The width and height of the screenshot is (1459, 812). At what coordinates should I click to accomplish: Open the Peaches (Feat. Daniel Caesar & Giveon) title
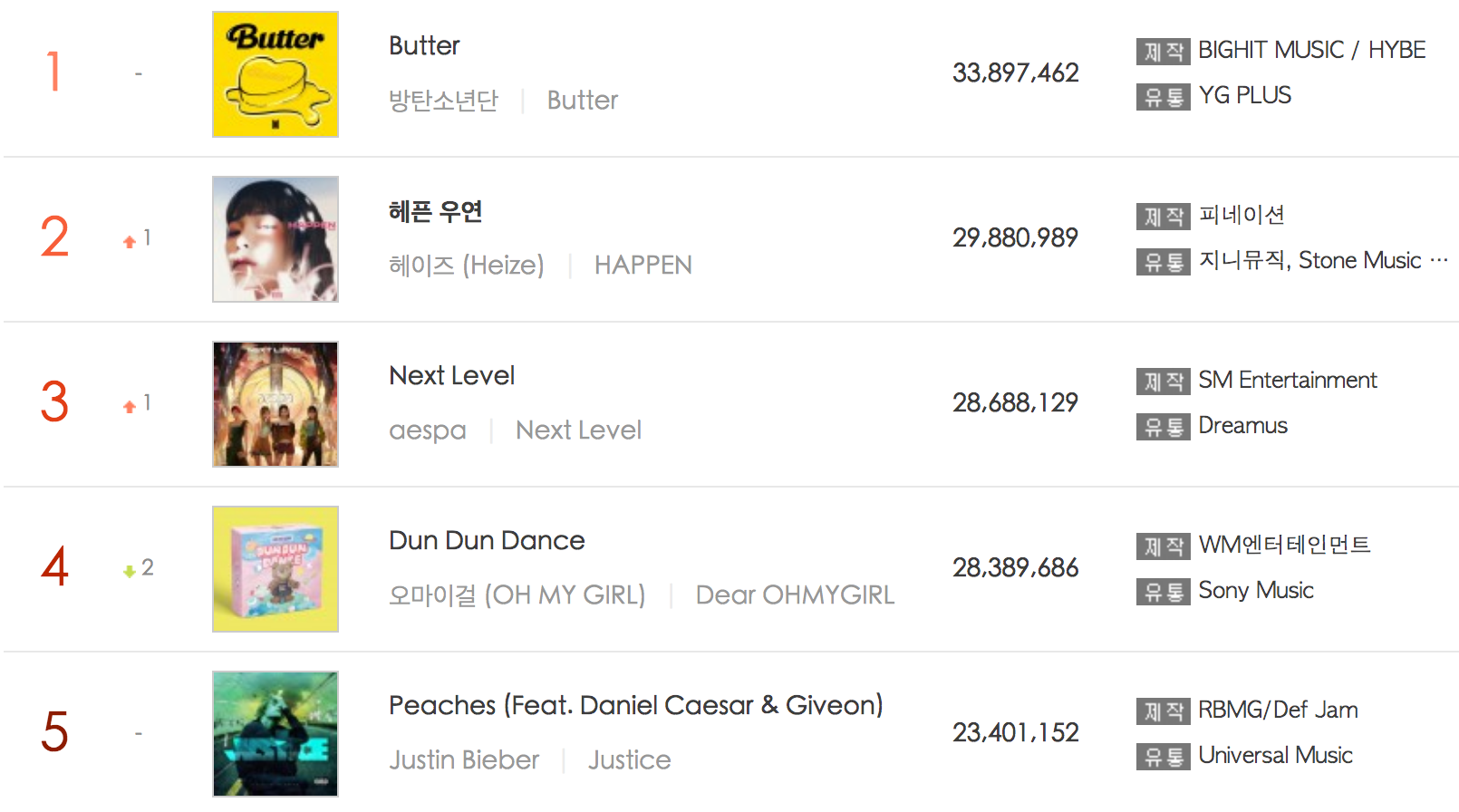(x=635, y=705)
